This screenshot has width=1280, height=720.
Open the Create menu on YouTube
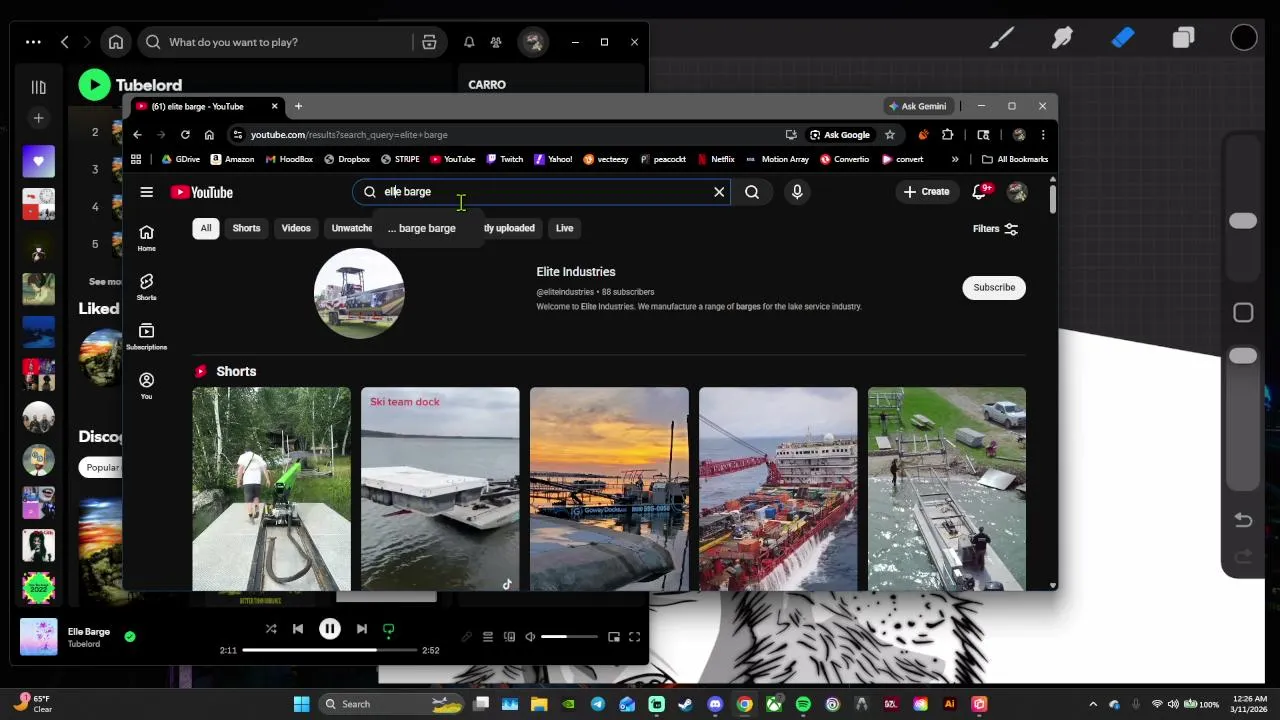coord(926,192)
